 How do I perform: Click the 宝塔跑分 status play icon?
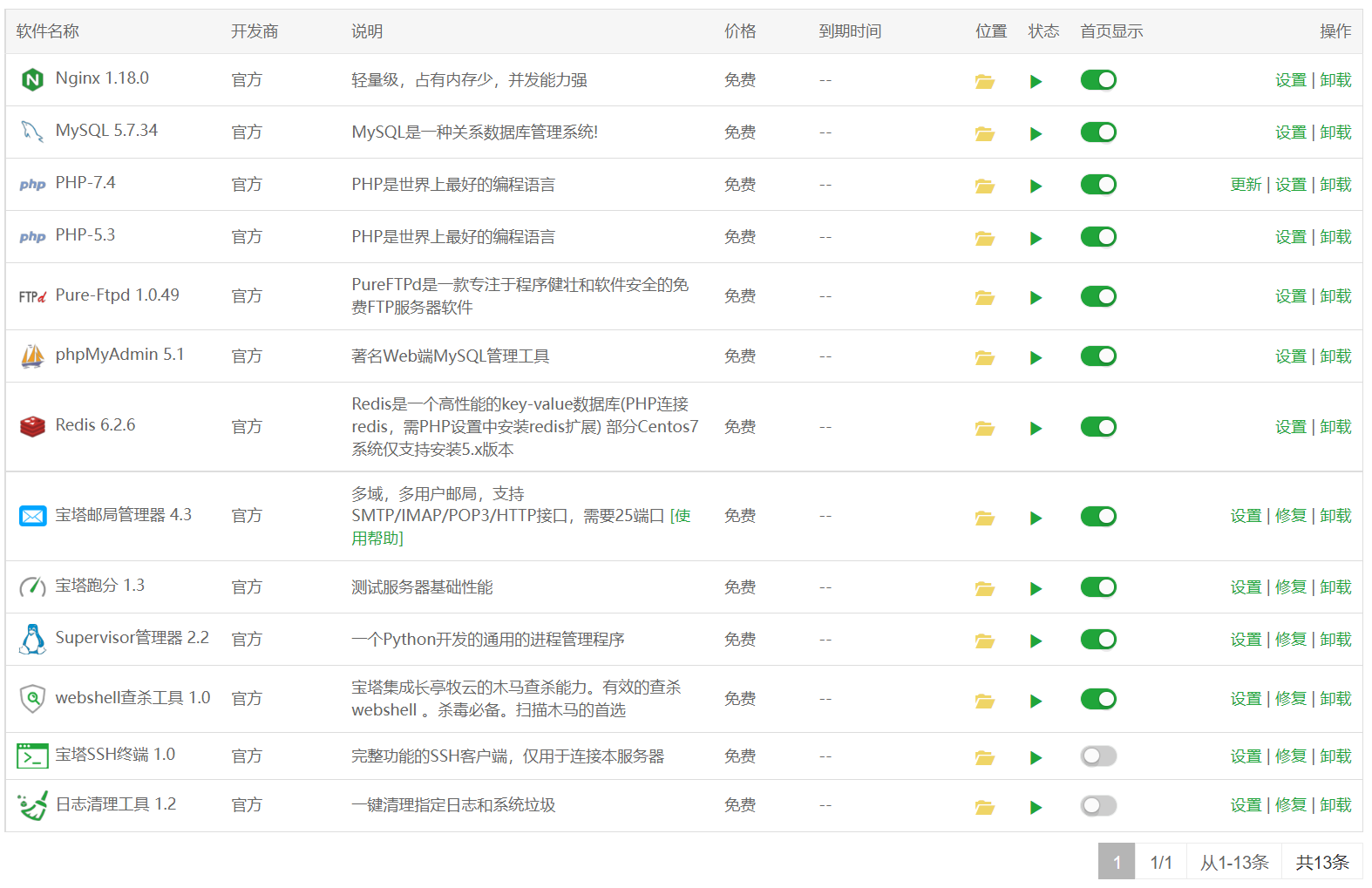pos(1036,588)
